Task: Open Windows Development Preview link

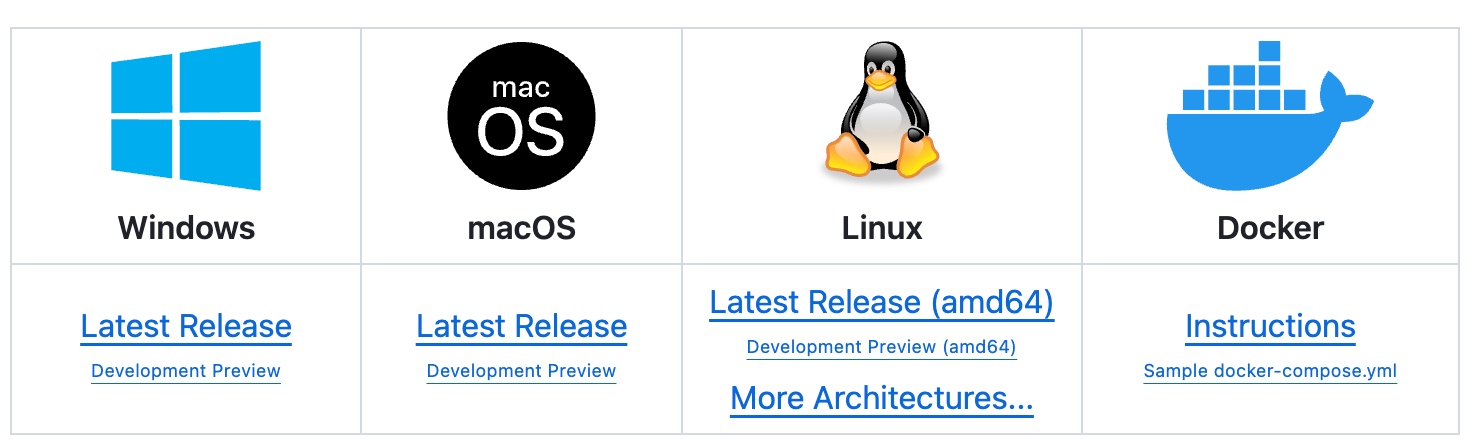Action: pos(186,371)
